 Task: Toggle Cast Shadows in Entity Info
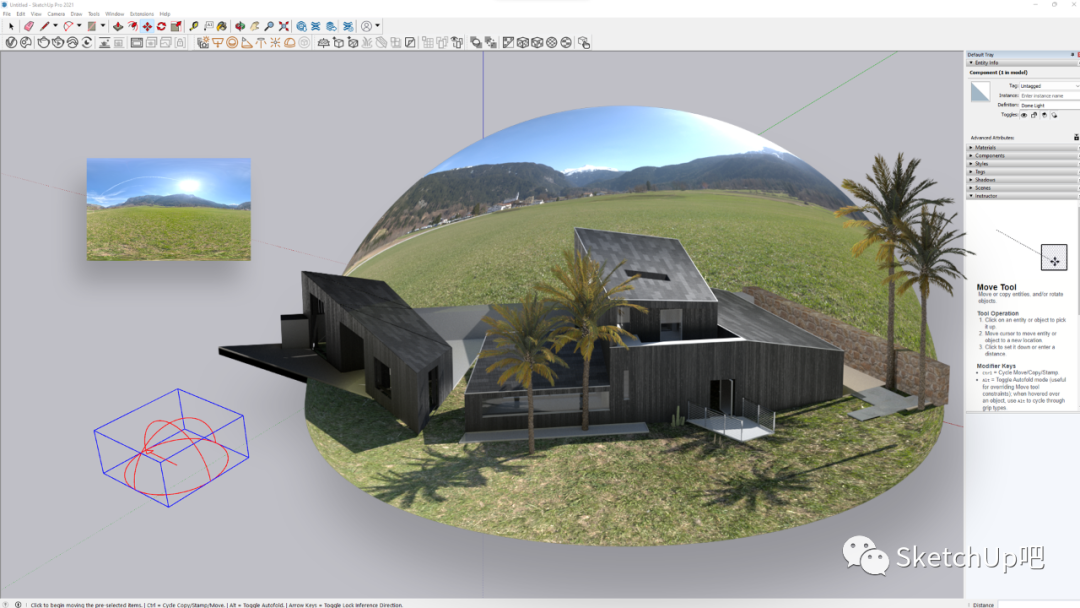coord(1054,115)
